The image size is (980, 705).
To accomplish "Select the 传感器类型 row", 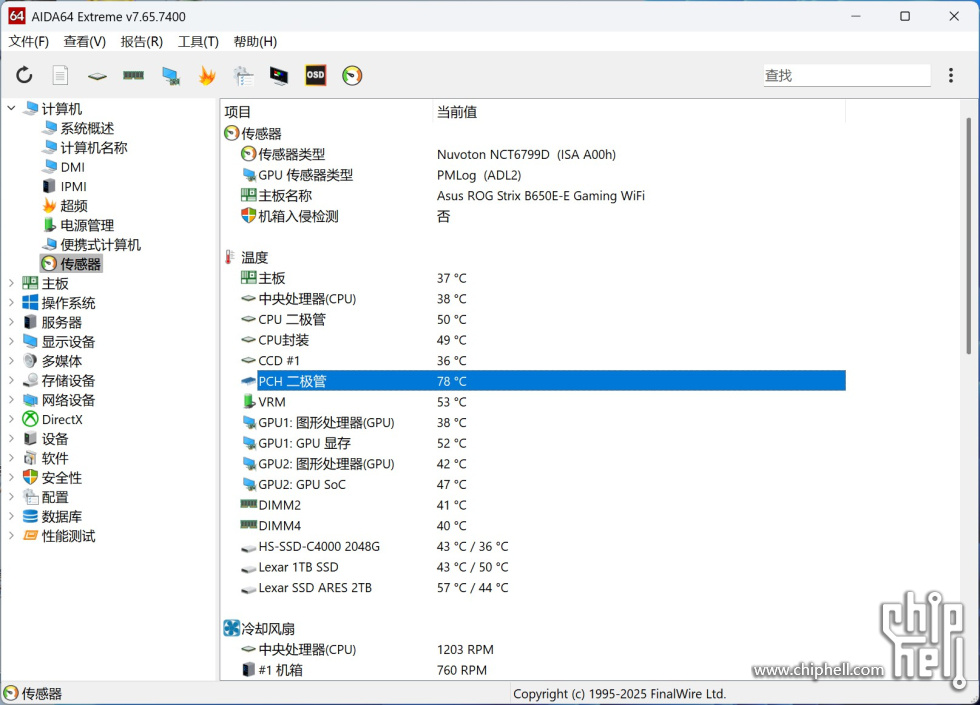I will [542, 154].
